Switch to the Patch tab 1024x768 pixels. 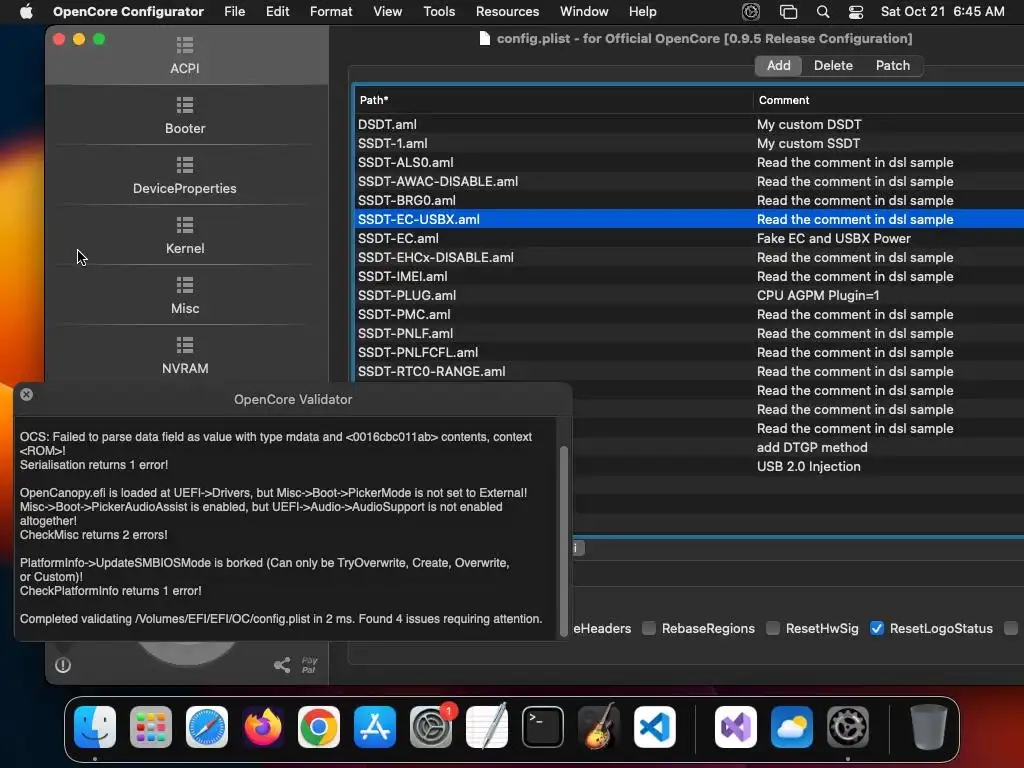point(893,65)
